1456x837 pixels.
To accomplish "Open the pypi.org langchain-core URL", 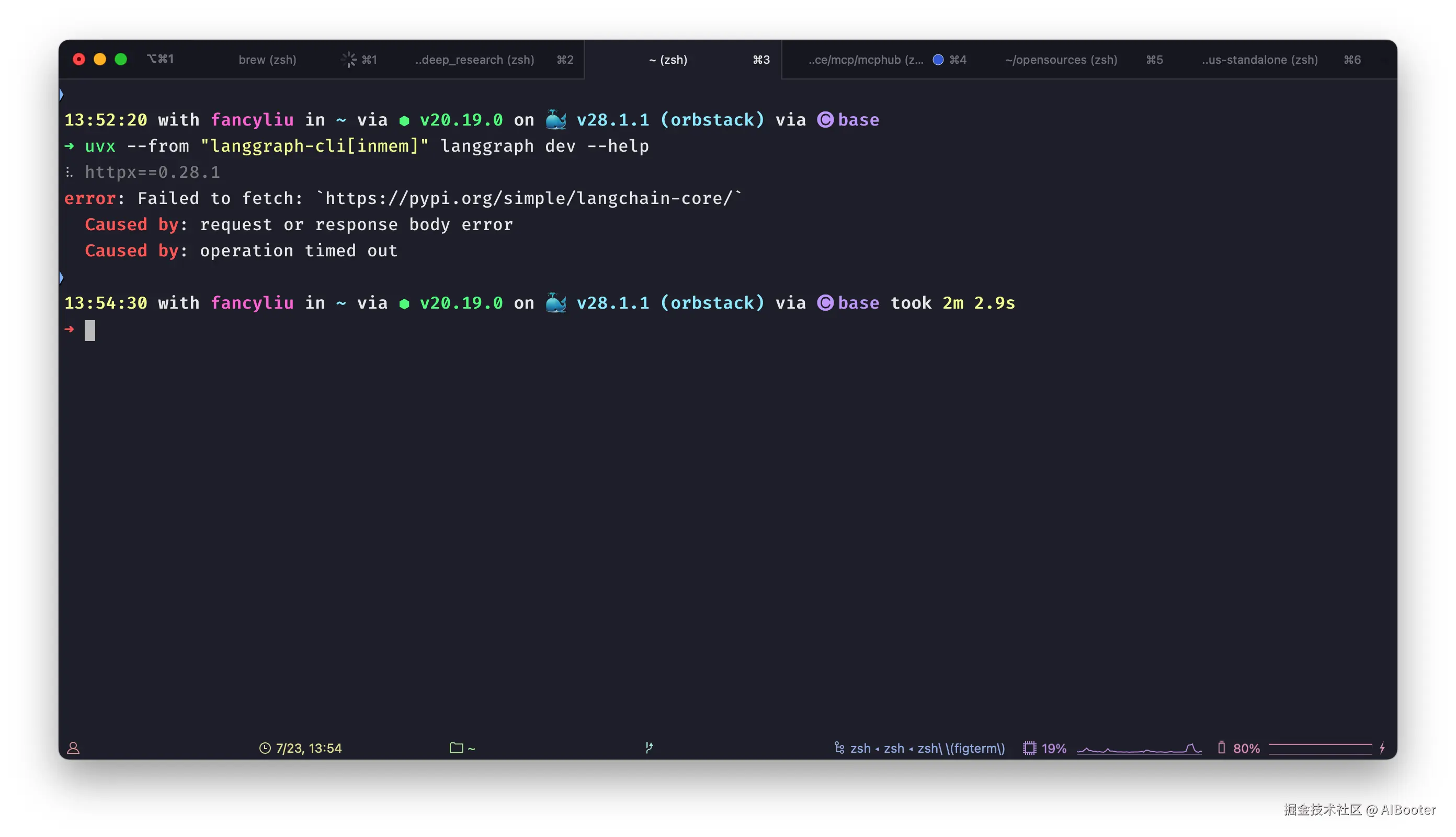I will pyautogui.click(x=529, y=198).
